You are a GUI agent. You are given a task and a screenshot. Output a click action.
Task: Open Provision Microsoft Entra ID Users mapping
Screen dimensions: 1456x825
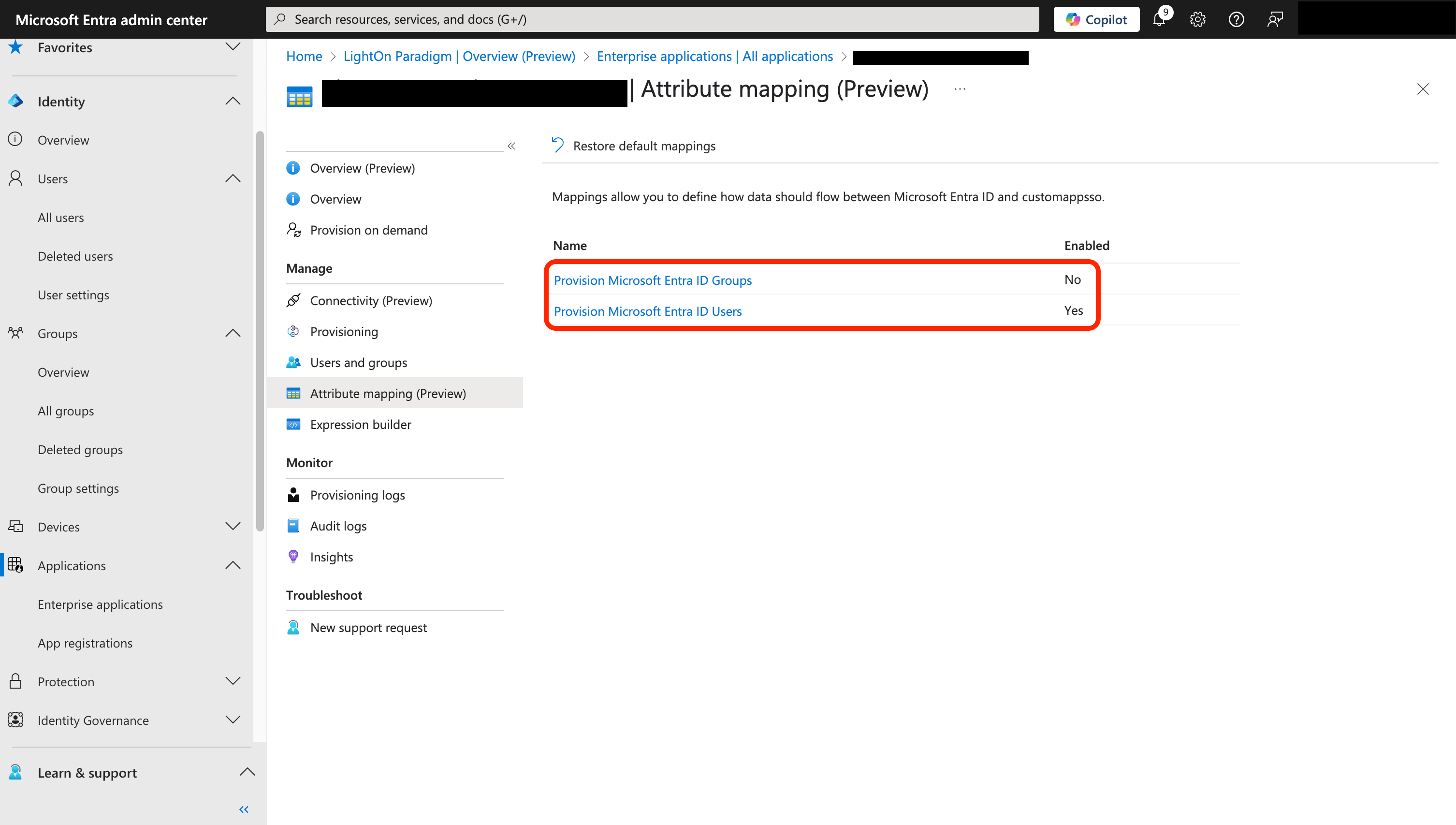(x=647, y=311)
